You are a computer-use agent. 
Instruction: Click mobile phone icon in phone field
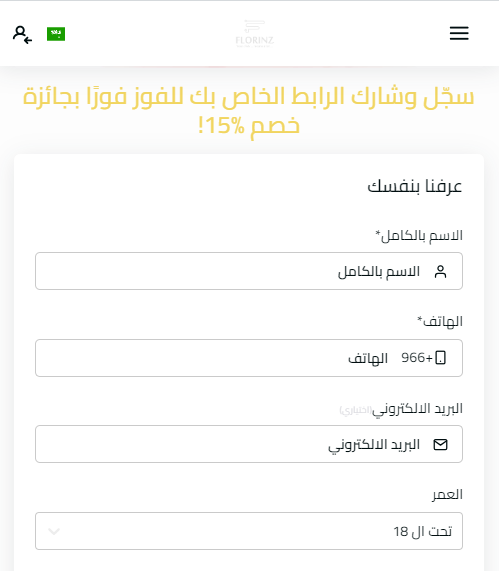tap(441, 358)
